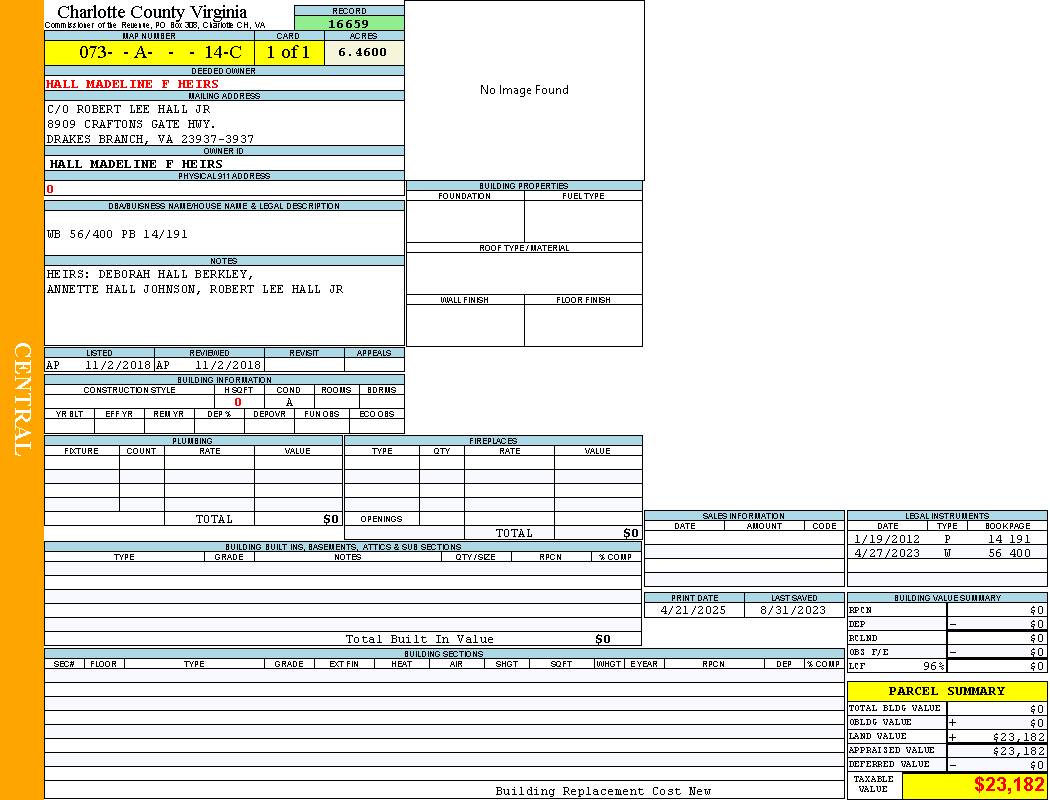Select the print date 4/21/2025
This screenshot has height=800, width=1050.
(x=693, y=610)
